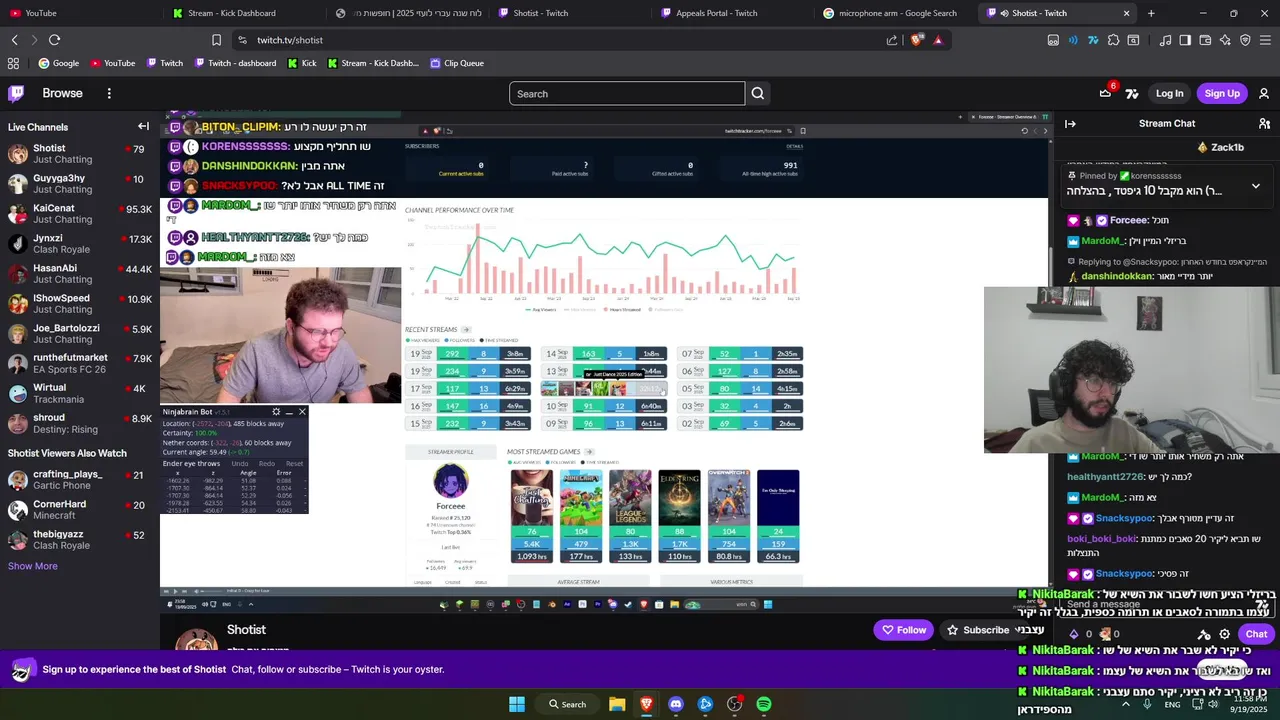This screenshot has width=1280, height=720.
Task: Open Discord from the taskbar
Action: (676, 704)
